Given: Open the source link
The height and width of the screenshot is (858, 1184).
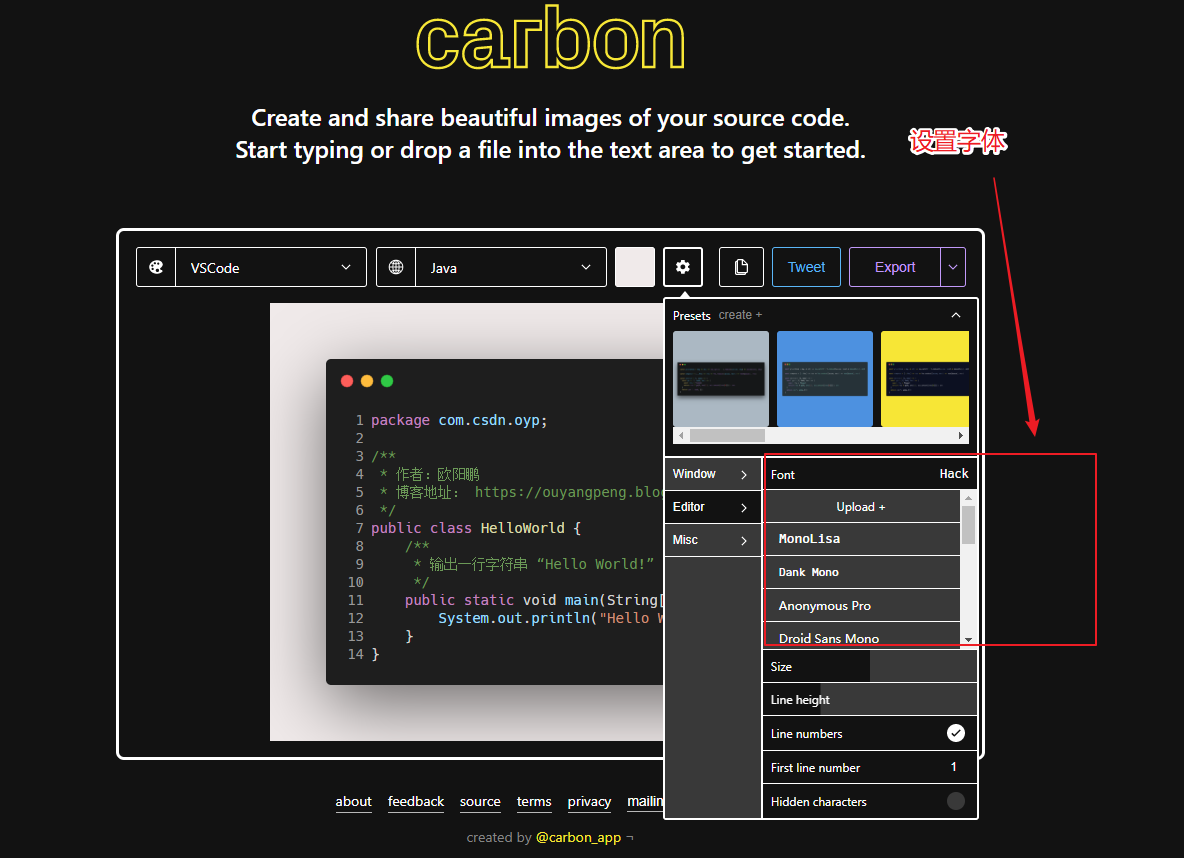Looking at the screenshot, I should [480, 801].
